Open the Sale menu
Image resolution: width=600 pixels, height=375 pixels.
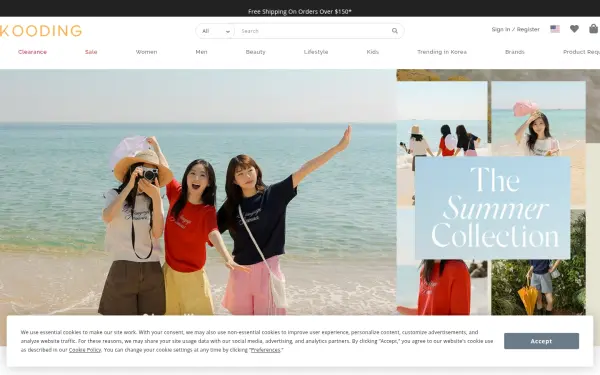[x=91, y=52]
